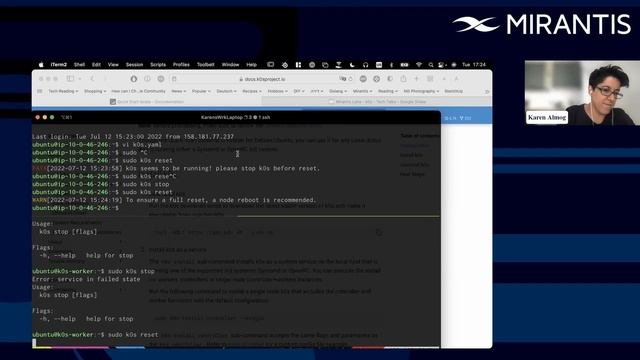This screenshot has height=360, width=640.
Task: Expand the Safari sidebar dropdown arrow
Action: coord(80,79)
